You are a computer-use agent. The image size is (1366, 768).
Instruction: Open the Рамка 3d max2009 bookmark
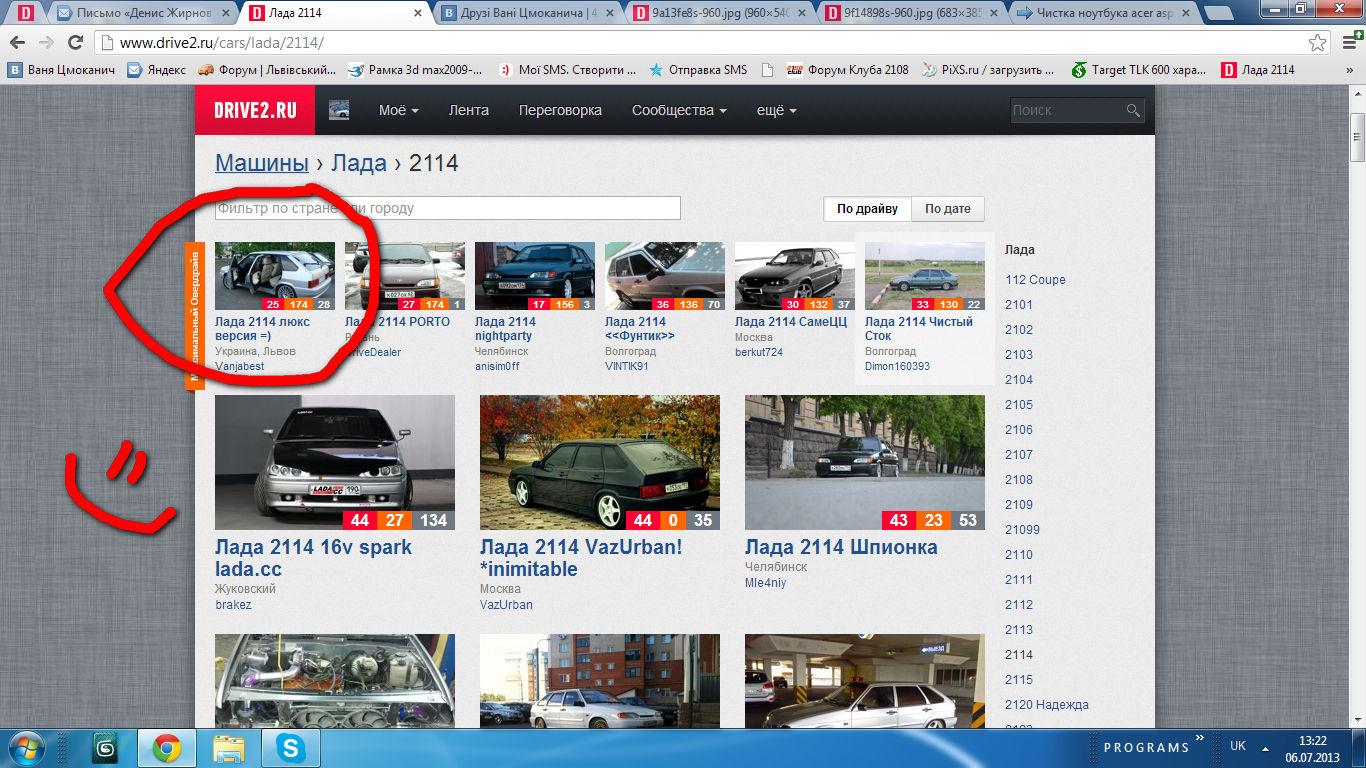click(415, 70)
